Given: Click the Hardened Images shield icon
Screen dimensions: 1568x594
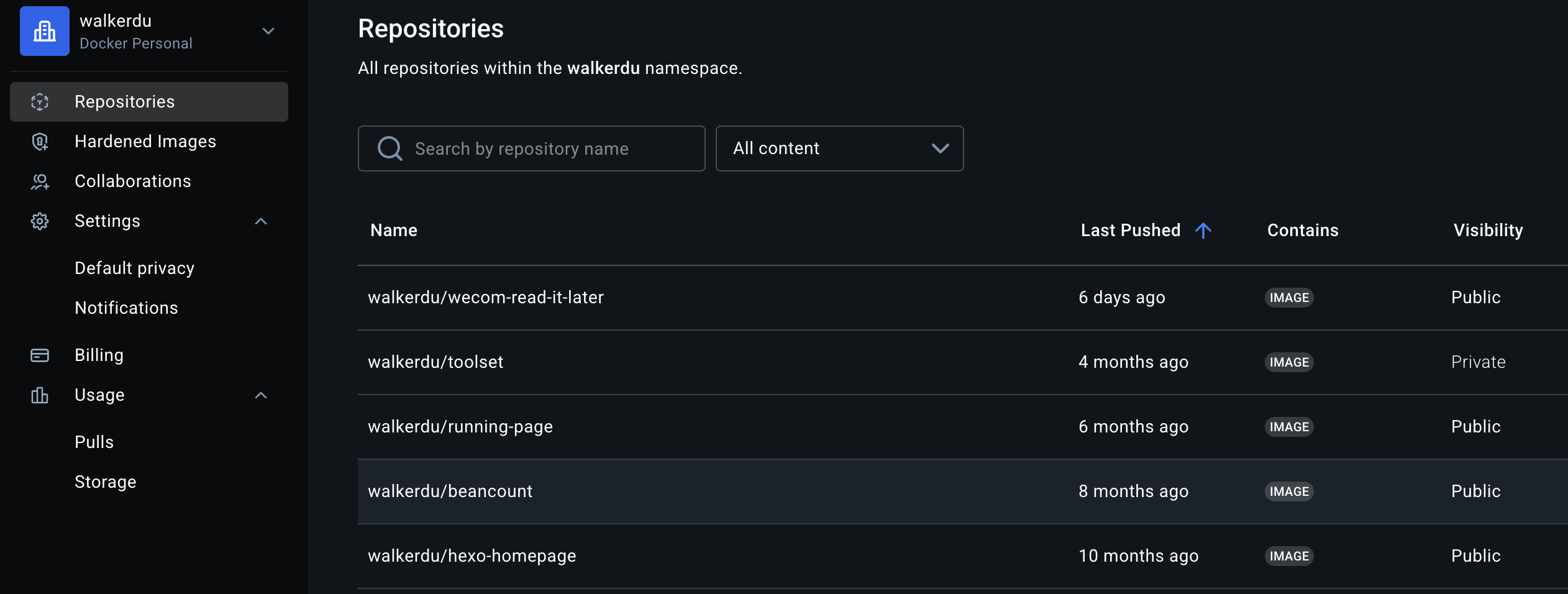Looking at the screenshot, I should click(40, 142).
